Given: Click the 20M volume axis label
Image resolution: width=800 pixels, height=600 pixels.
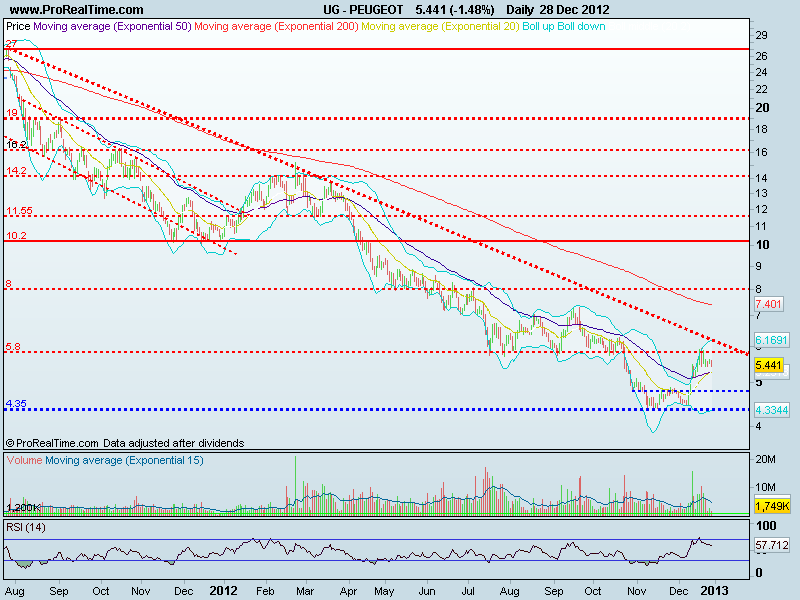Looking at the screenshot, I should point(765,459).
